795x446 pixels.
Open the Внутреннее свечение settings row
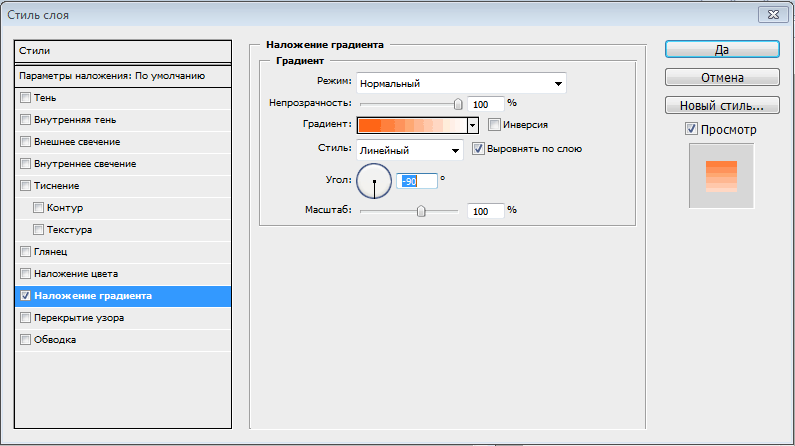coord(123,164)
